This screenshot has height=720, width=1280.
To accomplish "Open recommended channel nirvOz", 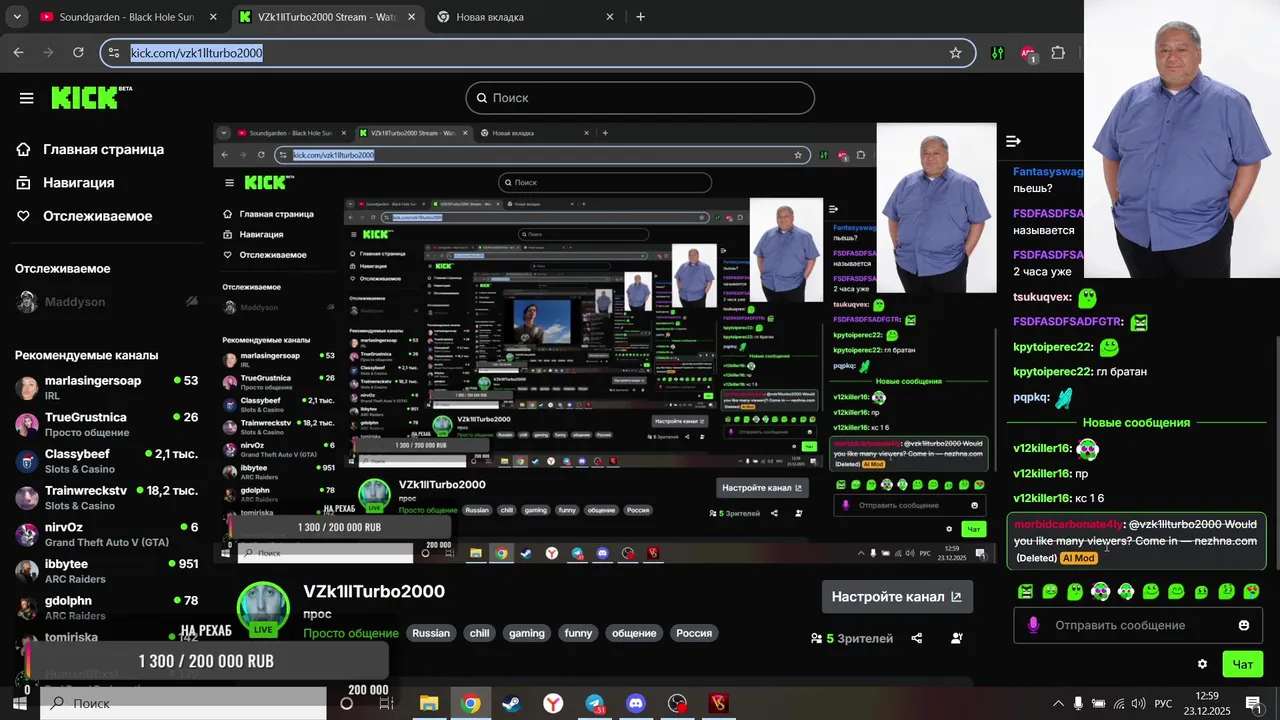I will click(106, 534).
